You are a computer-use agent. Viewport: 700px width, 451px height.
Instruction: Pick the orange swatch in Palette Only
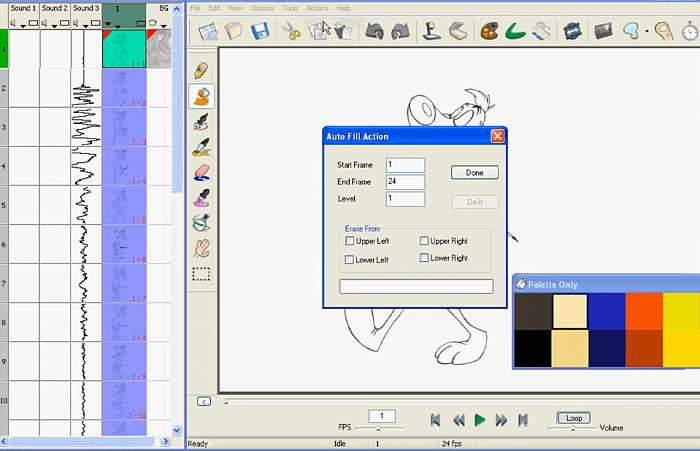click(644, 311)
